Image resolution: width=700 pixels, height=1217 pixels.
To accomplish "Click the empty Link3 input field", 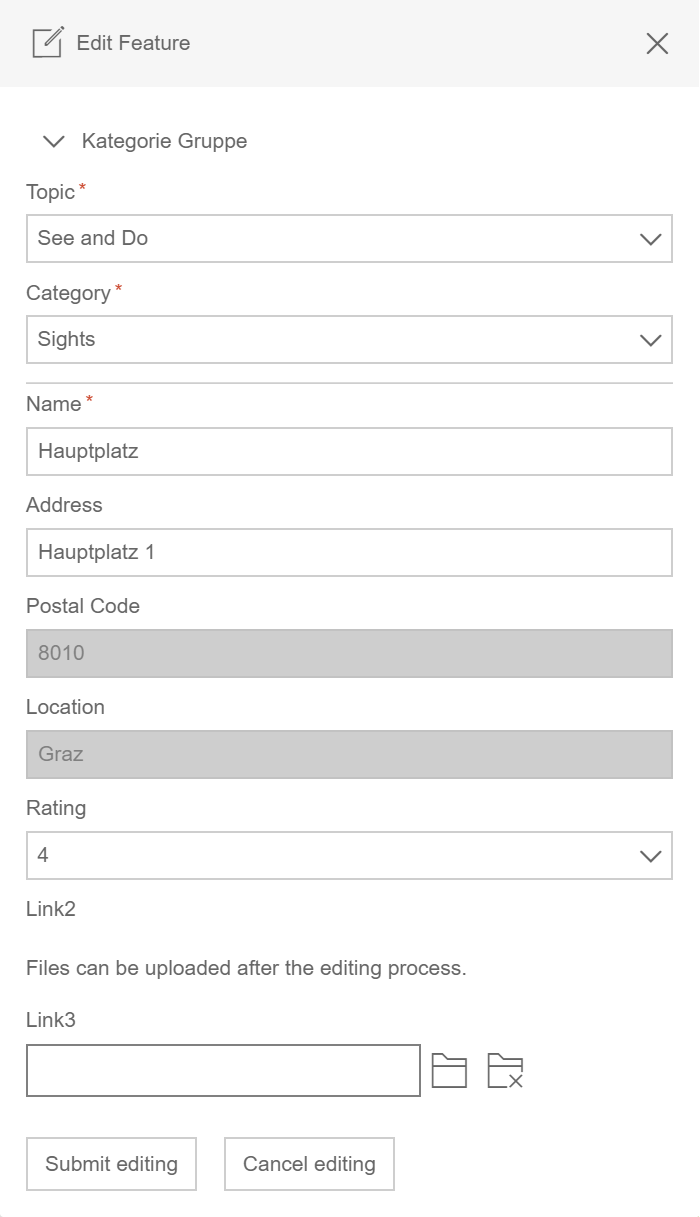I will (222, 1070).
